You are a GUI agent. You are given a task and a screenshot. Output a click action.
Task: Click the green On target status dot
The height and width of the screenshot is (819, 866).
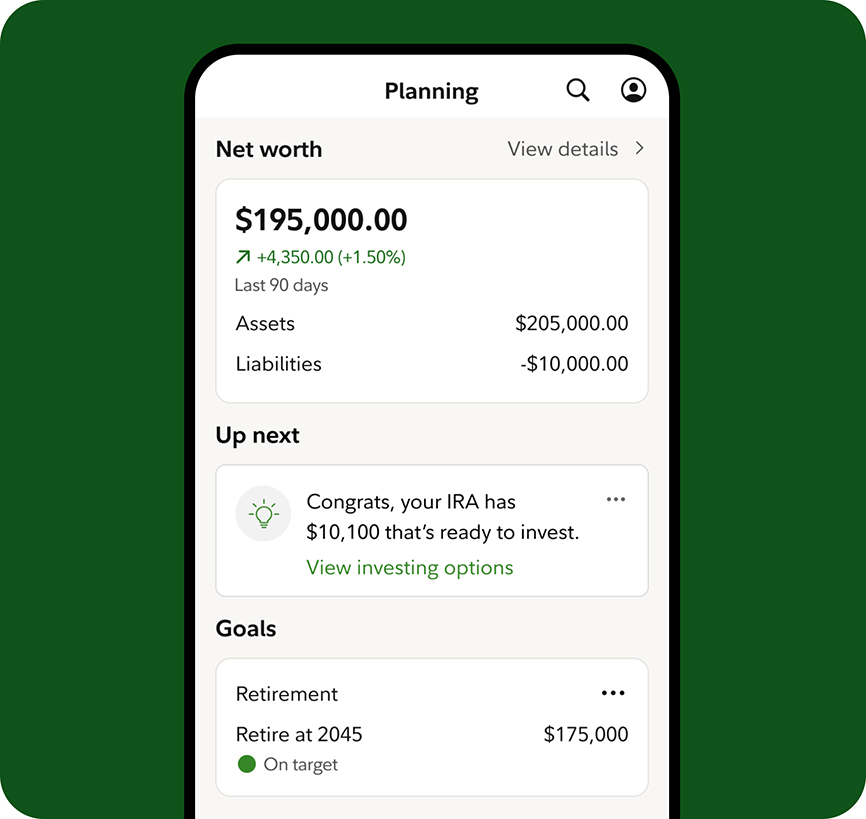coord(247,765)
